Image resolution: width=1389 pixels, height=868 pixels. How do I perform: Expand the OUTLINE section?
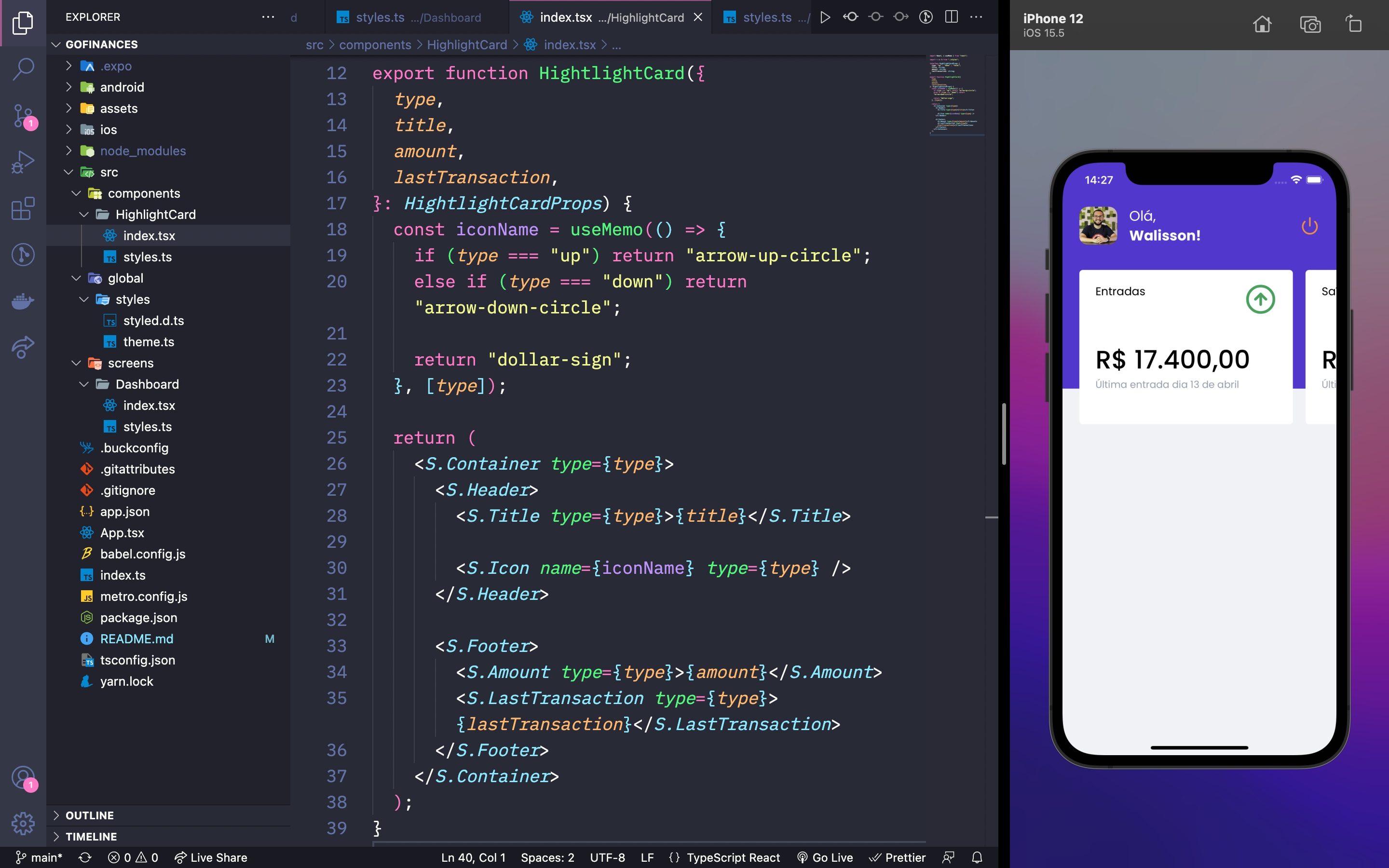pos(89,815)
